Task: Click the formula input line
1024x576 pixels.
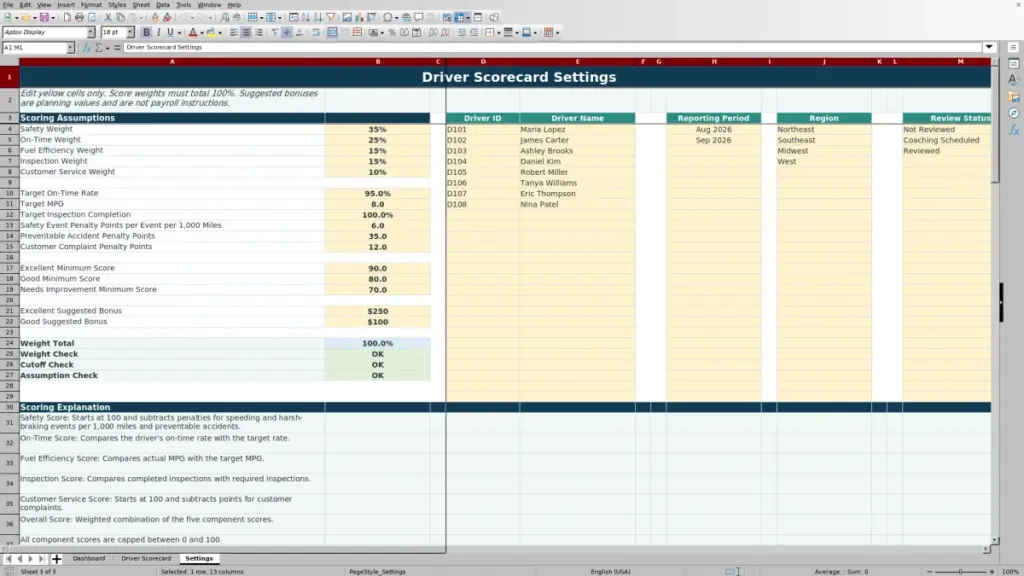Action: tap(552, 47)
